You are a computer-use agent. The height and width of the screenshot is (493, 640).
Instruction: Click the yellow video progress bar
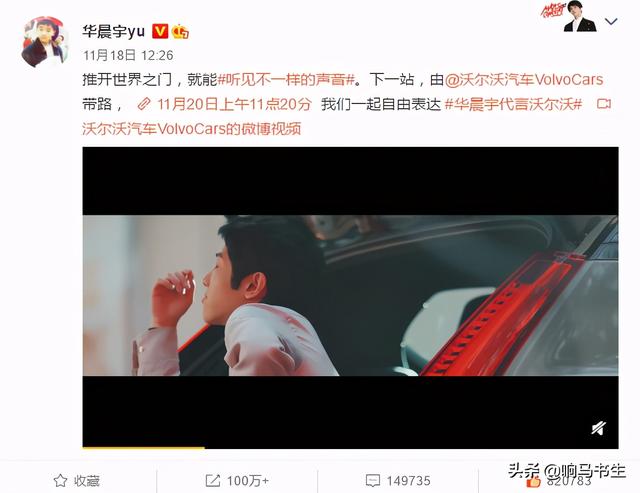coord(144,448)
